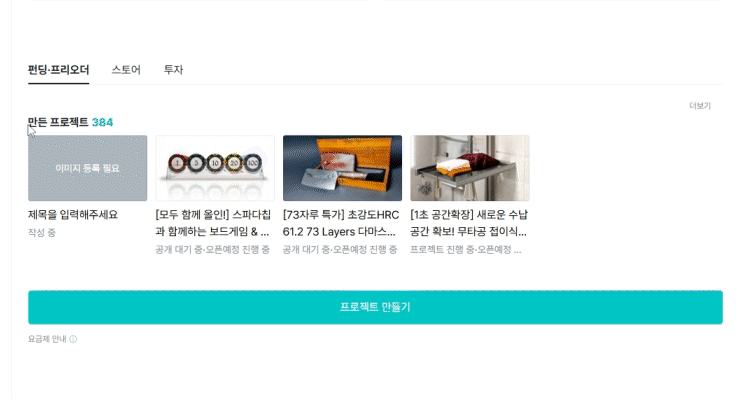Open the 투자 tab
The image size is (750, 400).
pos(173,70)
